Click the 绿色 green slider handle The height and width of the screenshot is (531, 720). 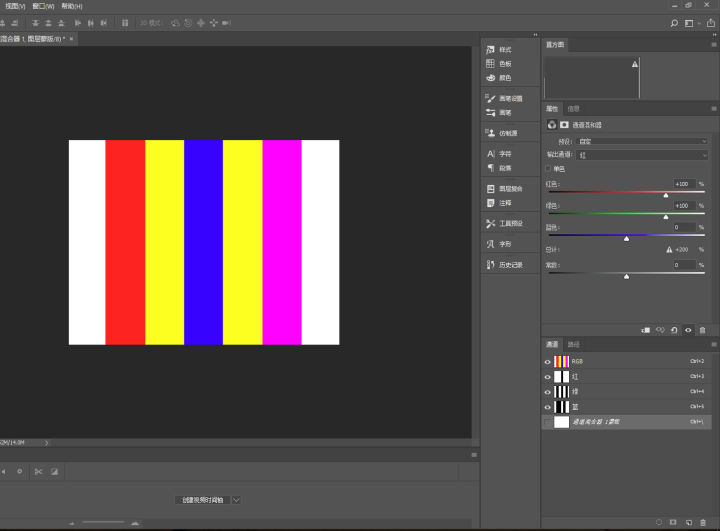coord(666,216)
